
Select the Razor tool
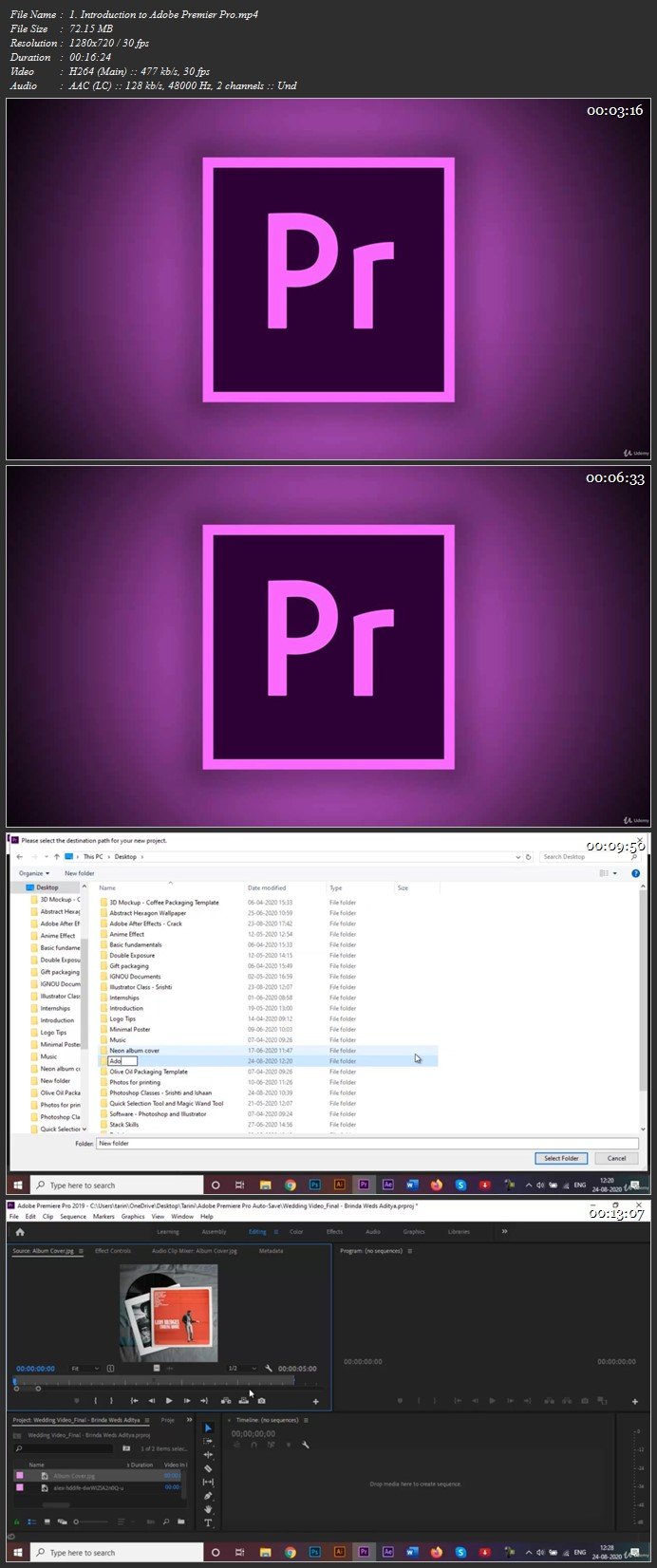tap(209, 1468)
